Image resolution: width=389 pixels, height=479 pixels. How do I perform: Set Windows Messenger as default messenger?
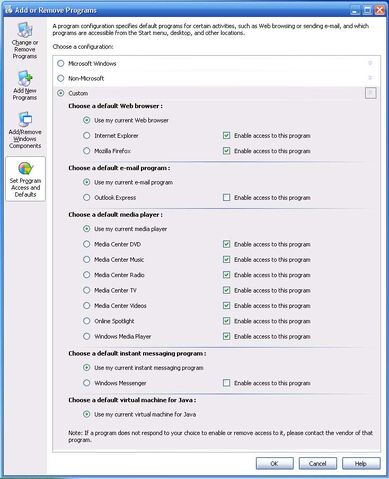[87, 383]
